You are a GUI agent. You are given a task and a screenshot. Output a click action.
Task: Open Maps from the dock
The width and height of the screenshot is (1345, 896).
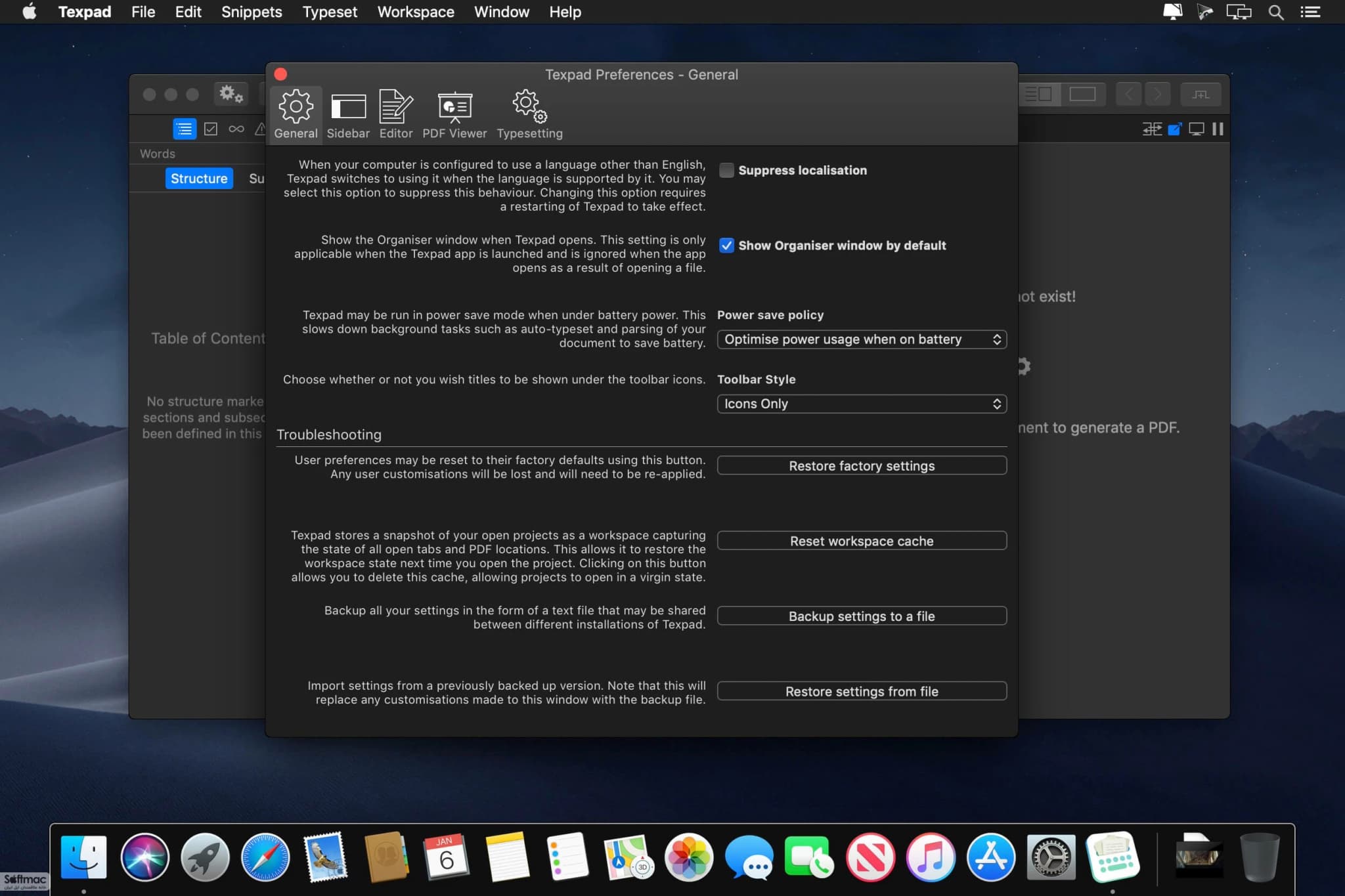click(628, 857)
